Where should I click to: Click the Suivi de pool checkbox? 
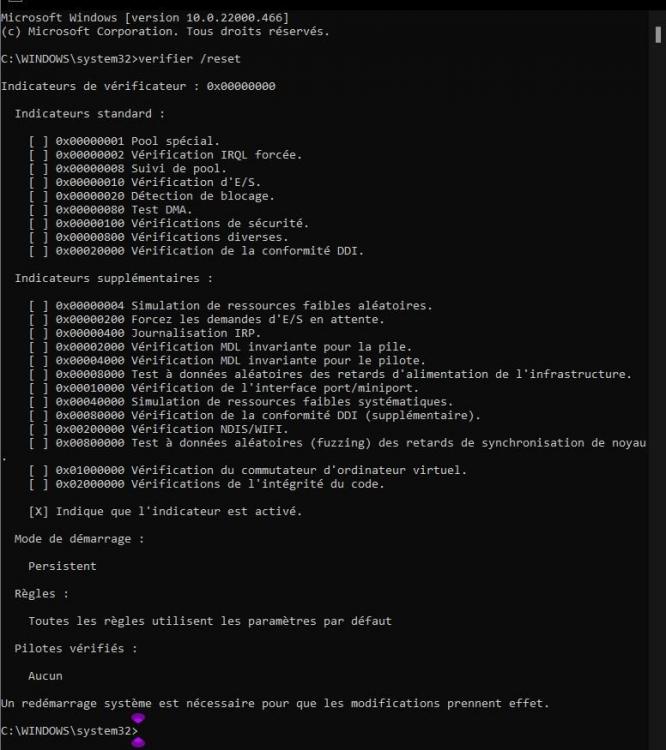pyautogui.click(x=38, y=169)
